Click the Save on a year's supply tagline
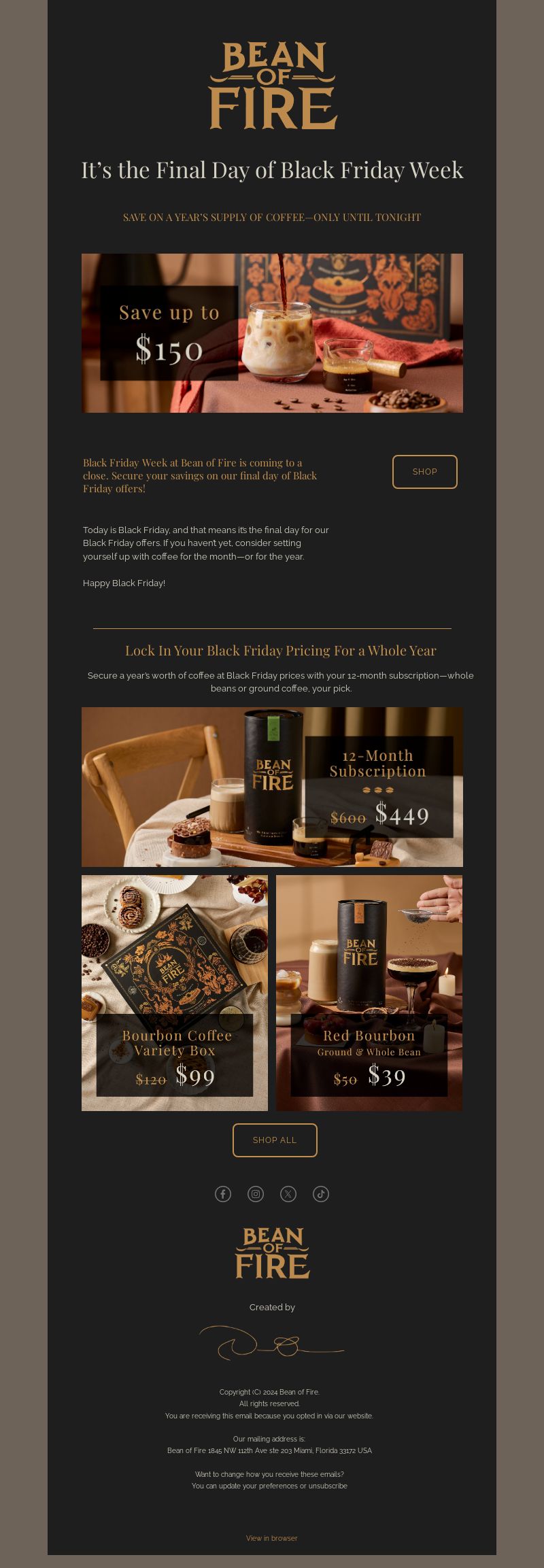 [272, 217]
